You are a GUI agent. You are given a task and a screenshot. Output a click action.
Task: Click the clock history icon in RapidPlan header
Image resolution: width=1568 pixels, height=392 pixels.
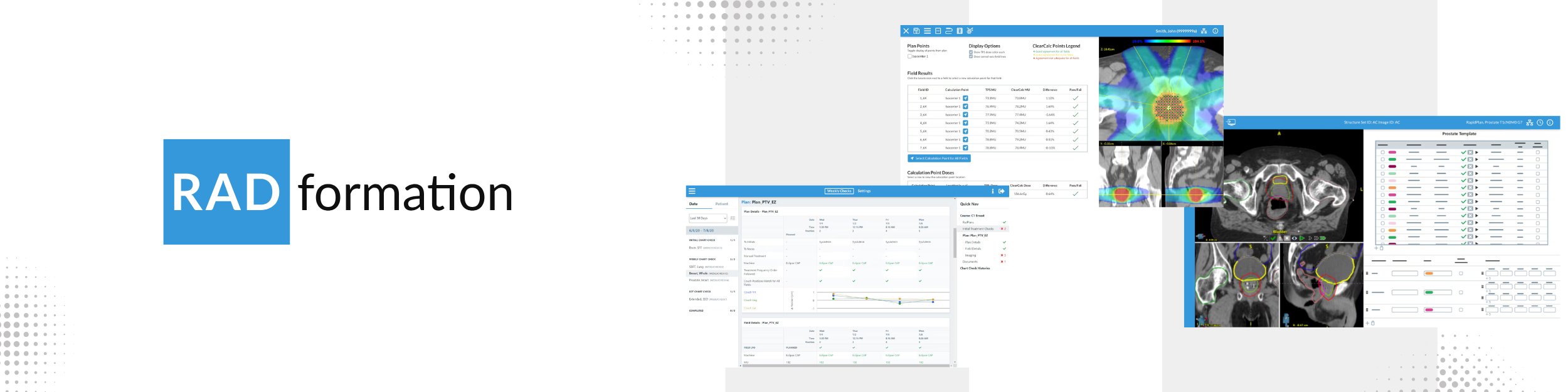coord(1540,123)
